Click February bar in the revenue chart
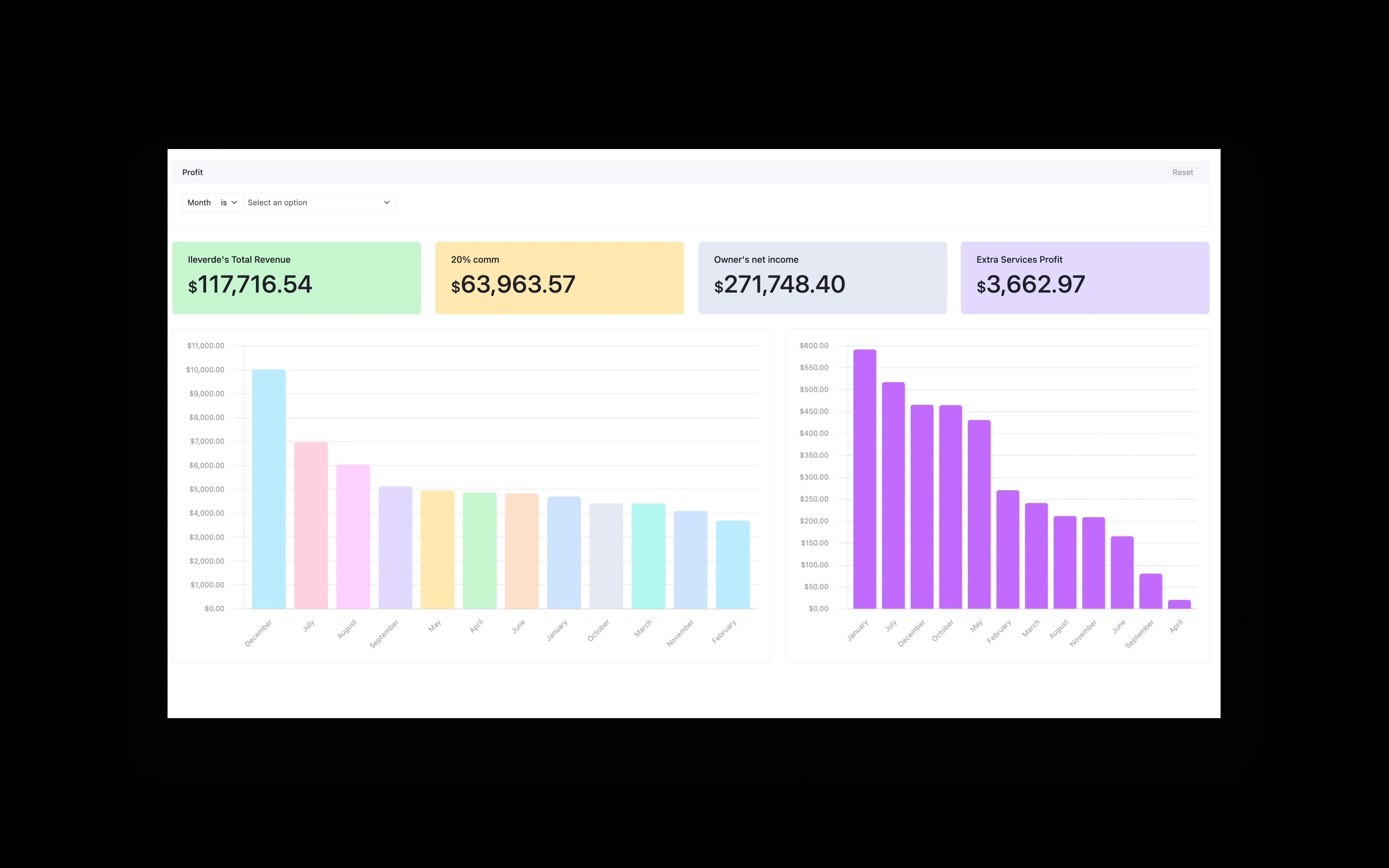1389x868 pixels. click(x=732, y=564)
